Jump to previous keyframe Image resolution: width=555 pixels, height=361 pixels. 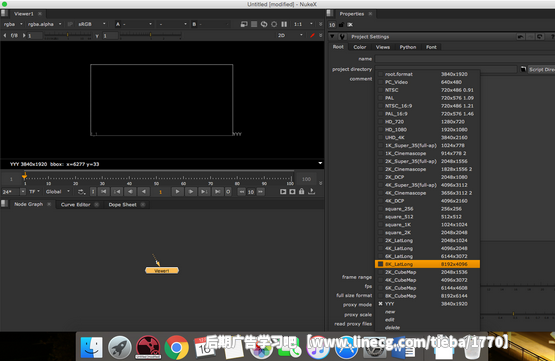(117, 191)
